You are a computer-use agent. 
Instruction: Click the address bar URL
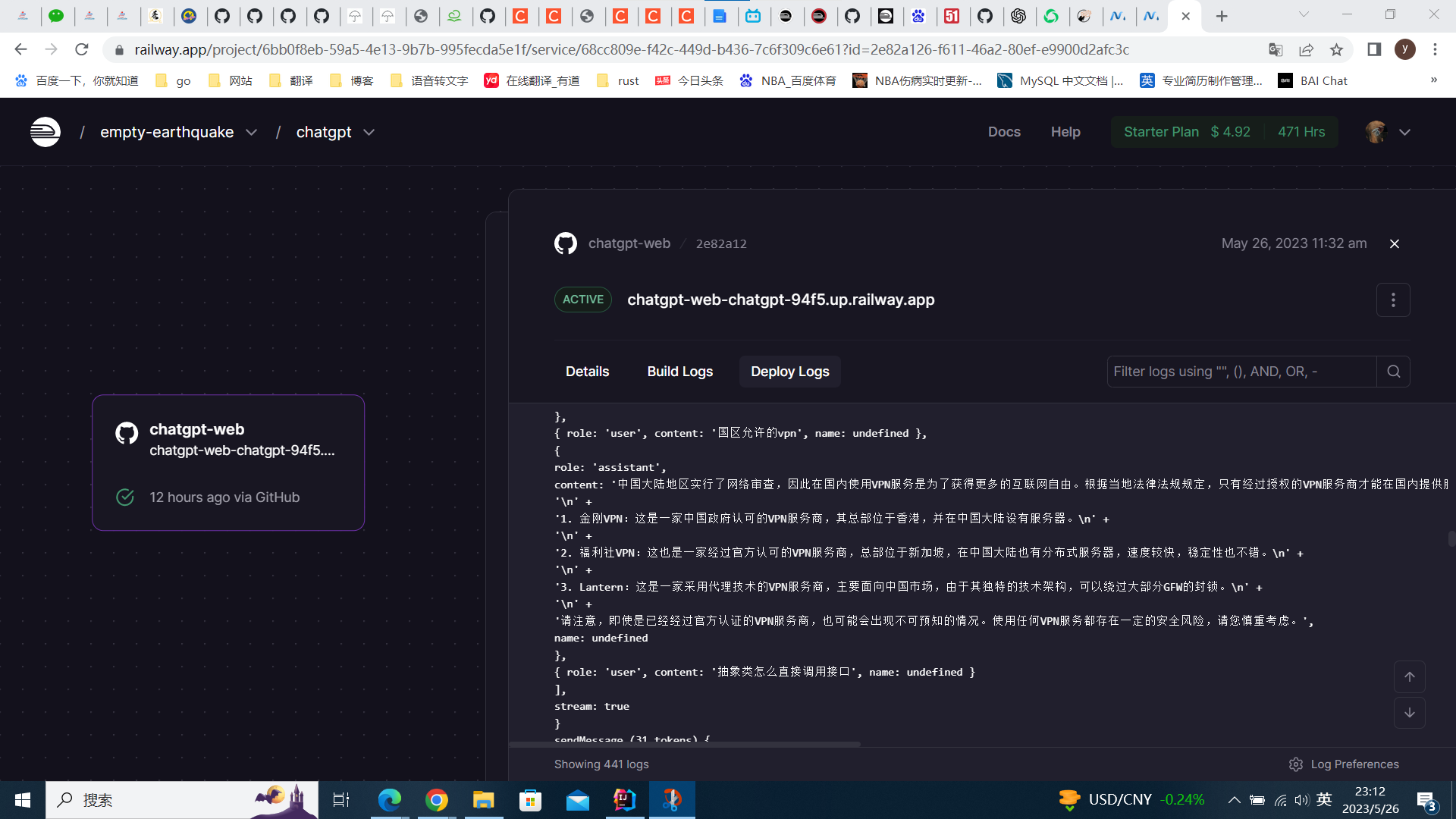point(632,49)
